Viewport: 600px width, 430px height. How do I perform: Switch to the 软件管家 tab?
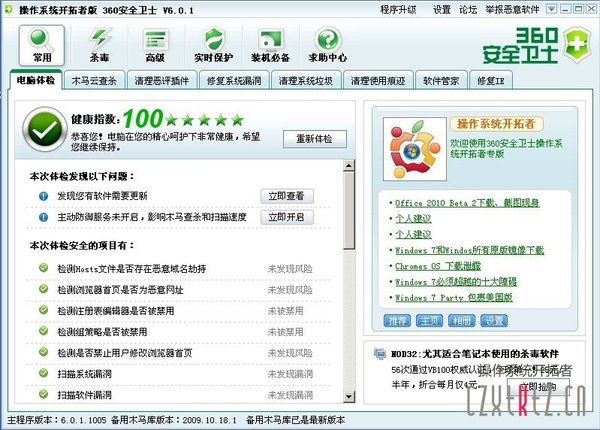point(441,81)
